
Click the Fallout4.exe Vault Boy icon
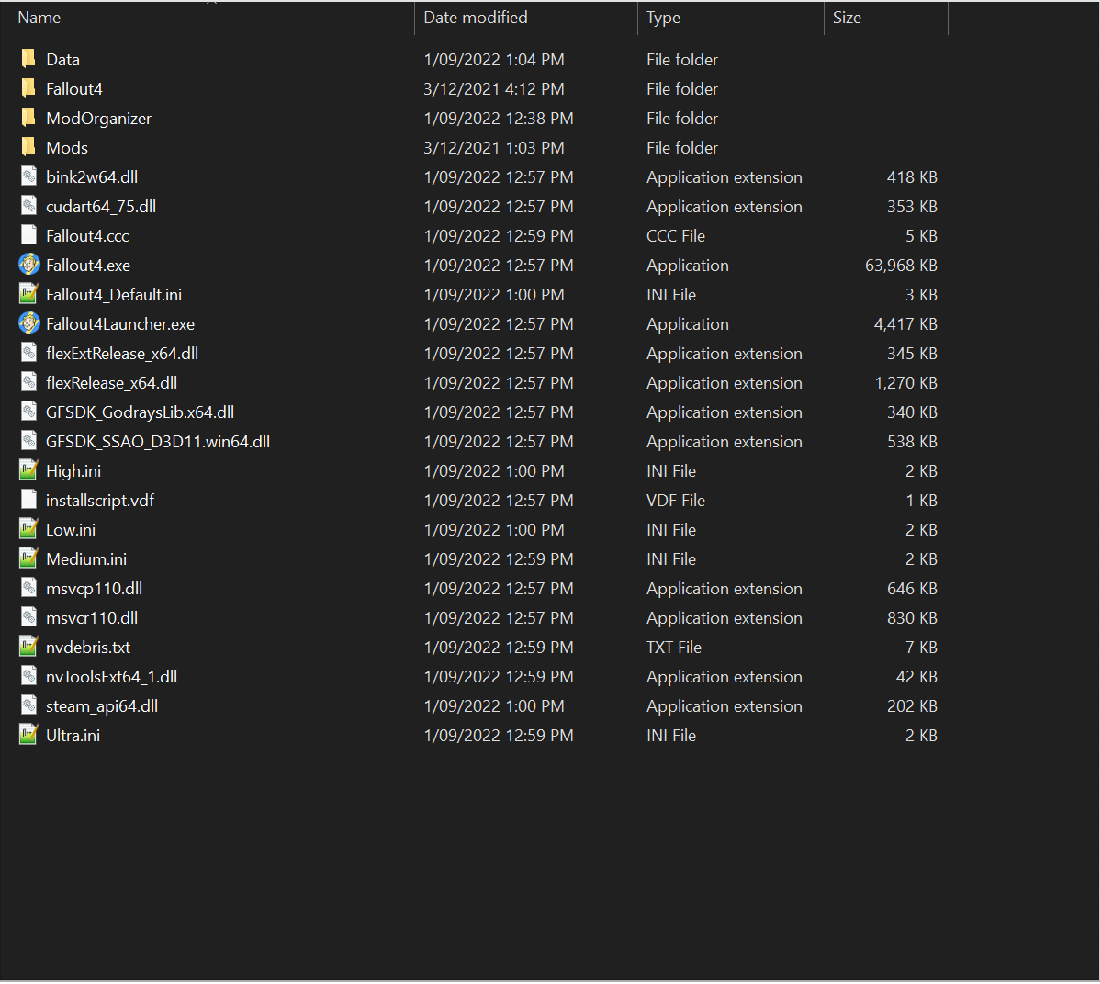tap(29, 265)
